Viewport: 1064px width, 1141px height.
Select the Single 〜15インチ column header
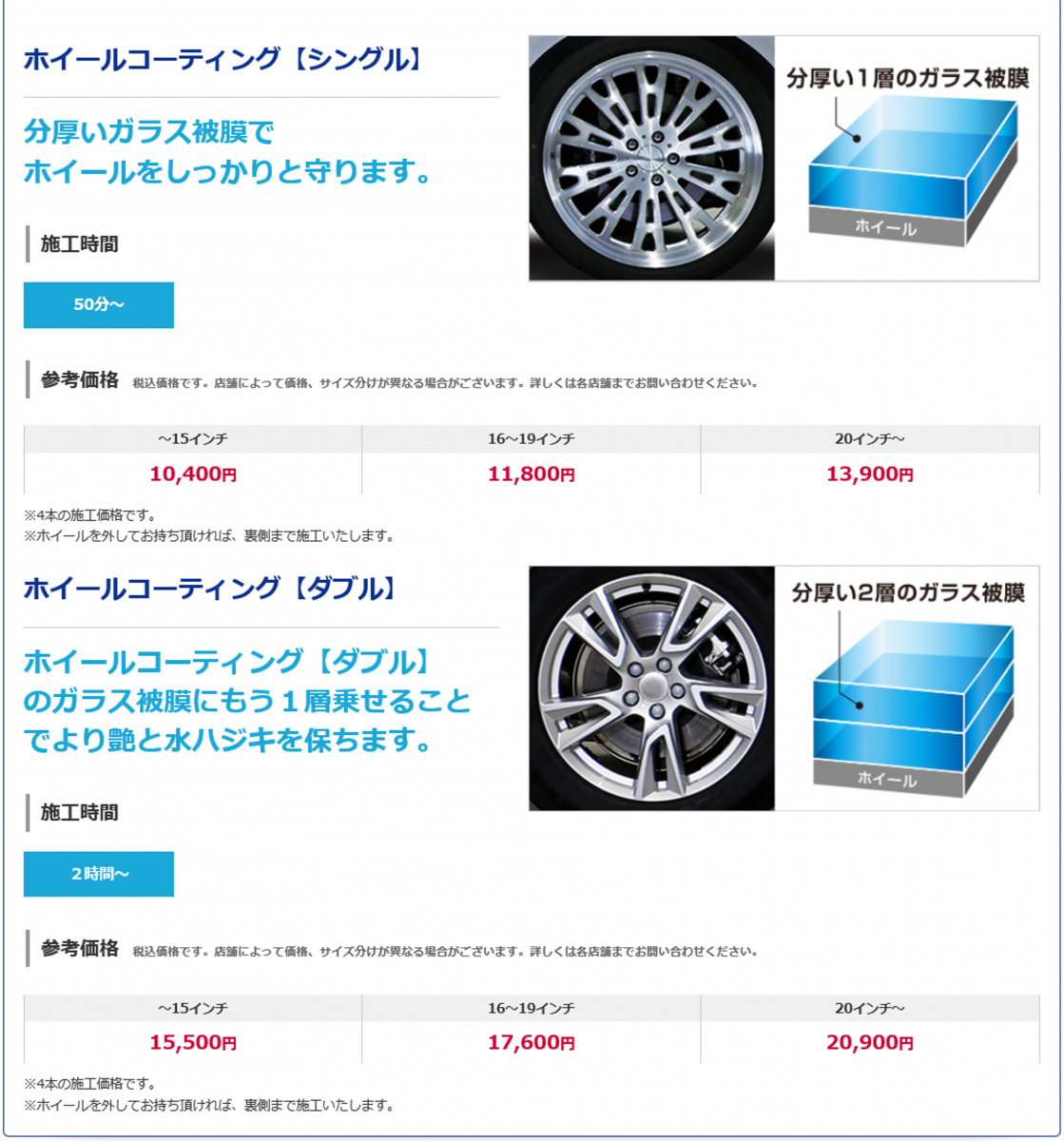pyautogui.click(x=193, y=439)
